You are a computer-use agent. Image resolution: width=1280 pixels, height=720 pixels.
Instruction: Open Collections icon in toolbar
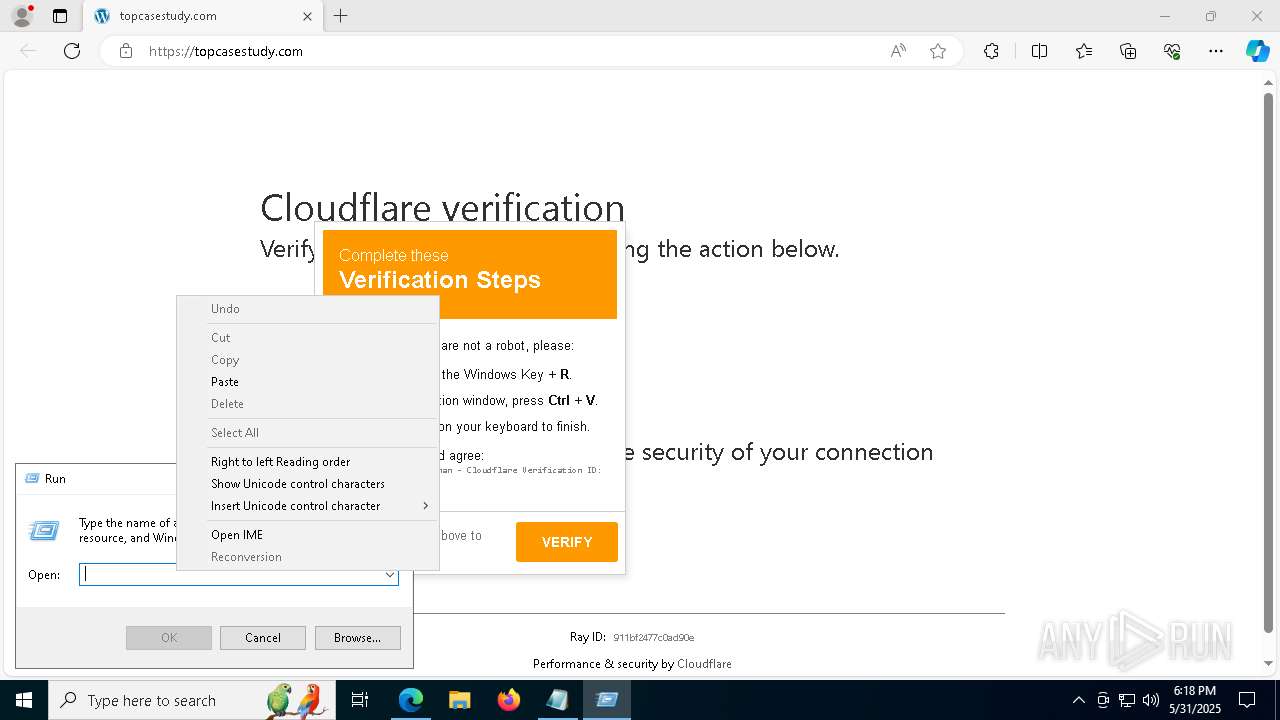pos(1128,51)
